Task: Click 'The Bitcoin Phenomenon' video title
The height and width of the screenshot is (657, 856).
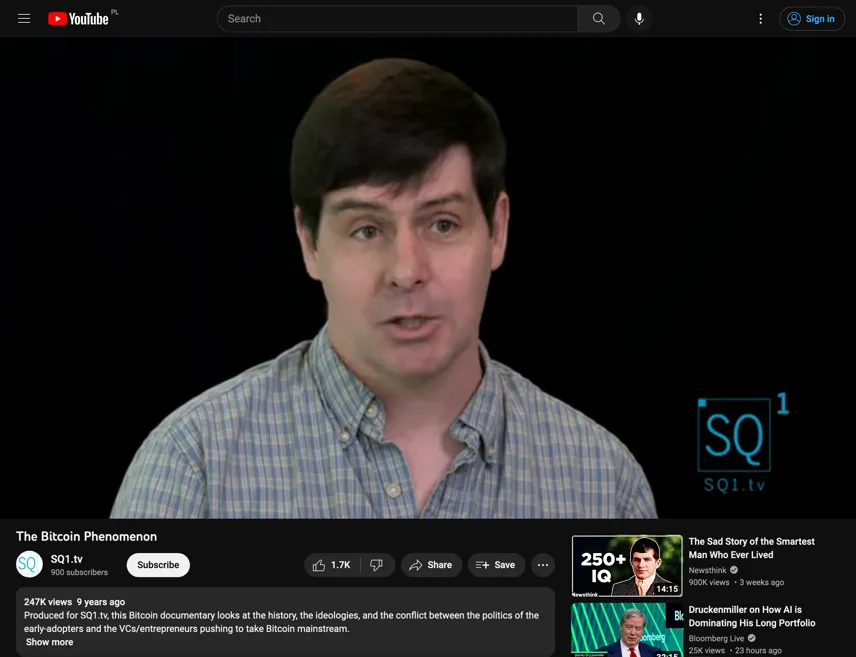Action: coord(86,536)
